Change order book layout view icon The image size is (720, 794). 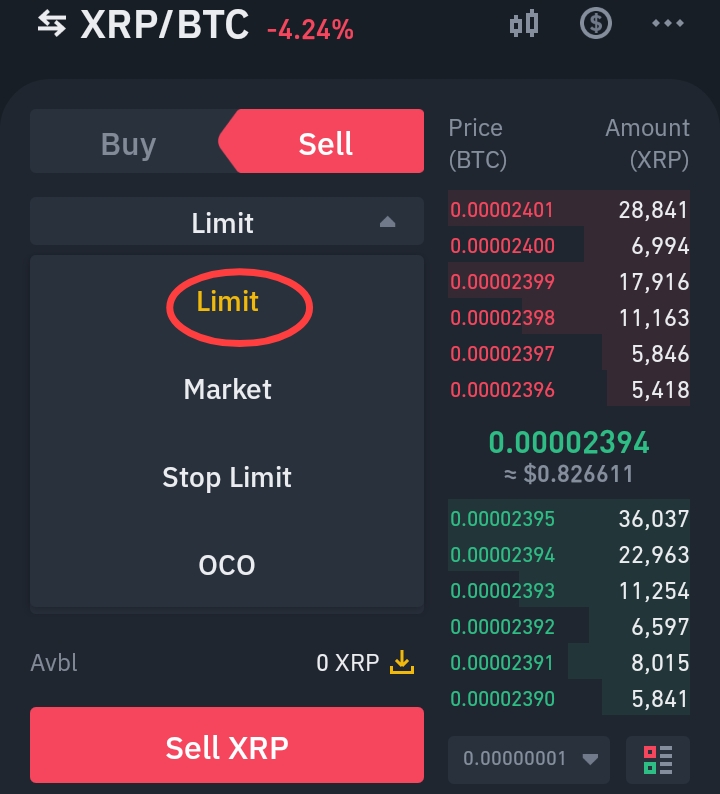click(657, 759)
